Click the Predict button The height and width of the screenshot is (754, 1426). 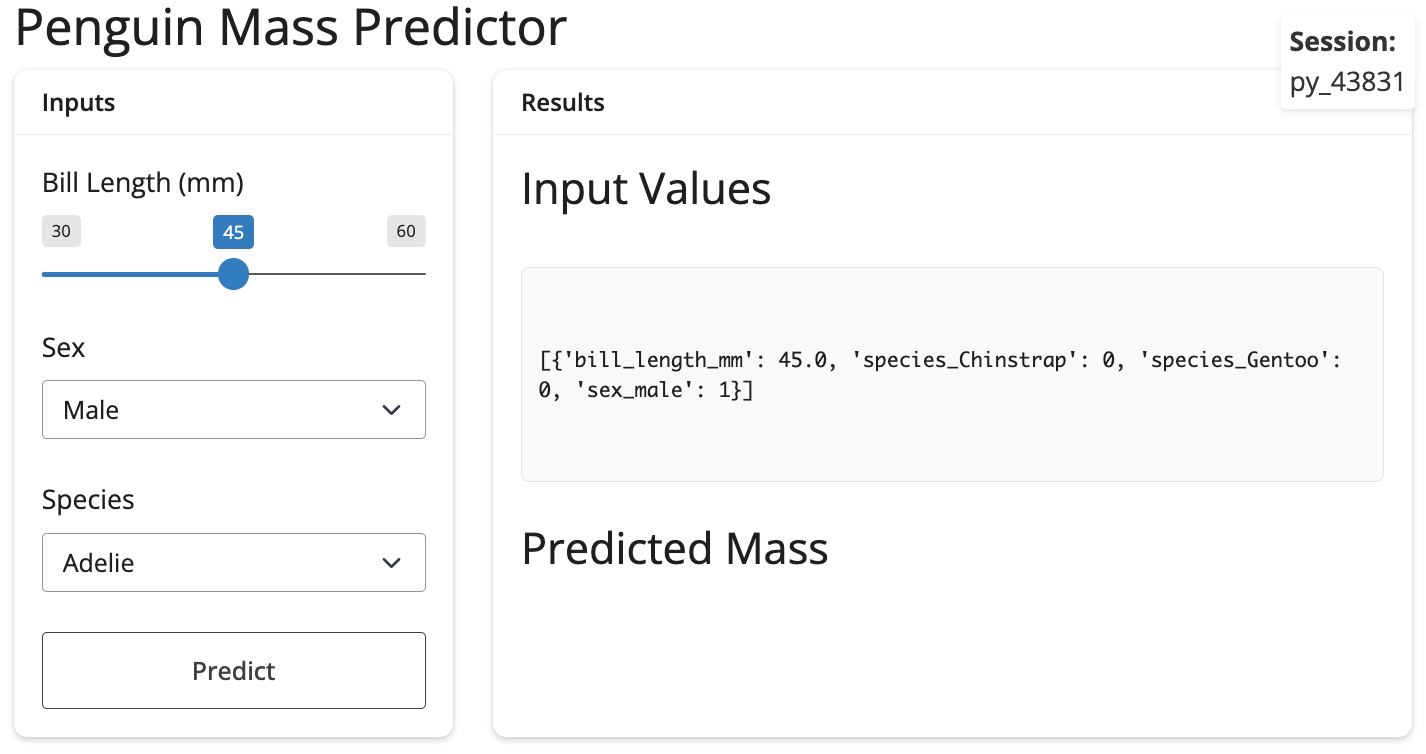(233, 670)
